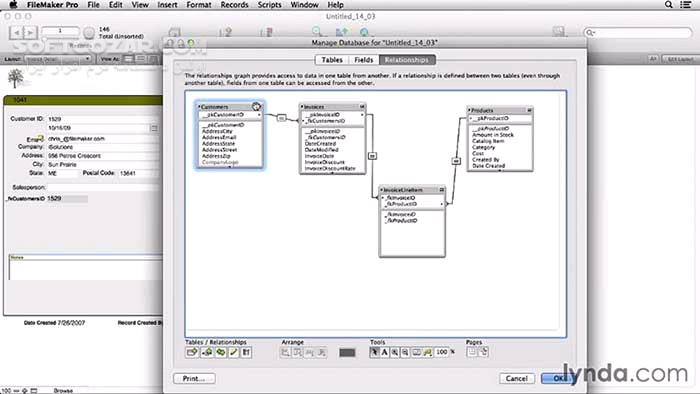Click the zoom percentage field showing 100

pyautogui.click(x=442, y=352)
